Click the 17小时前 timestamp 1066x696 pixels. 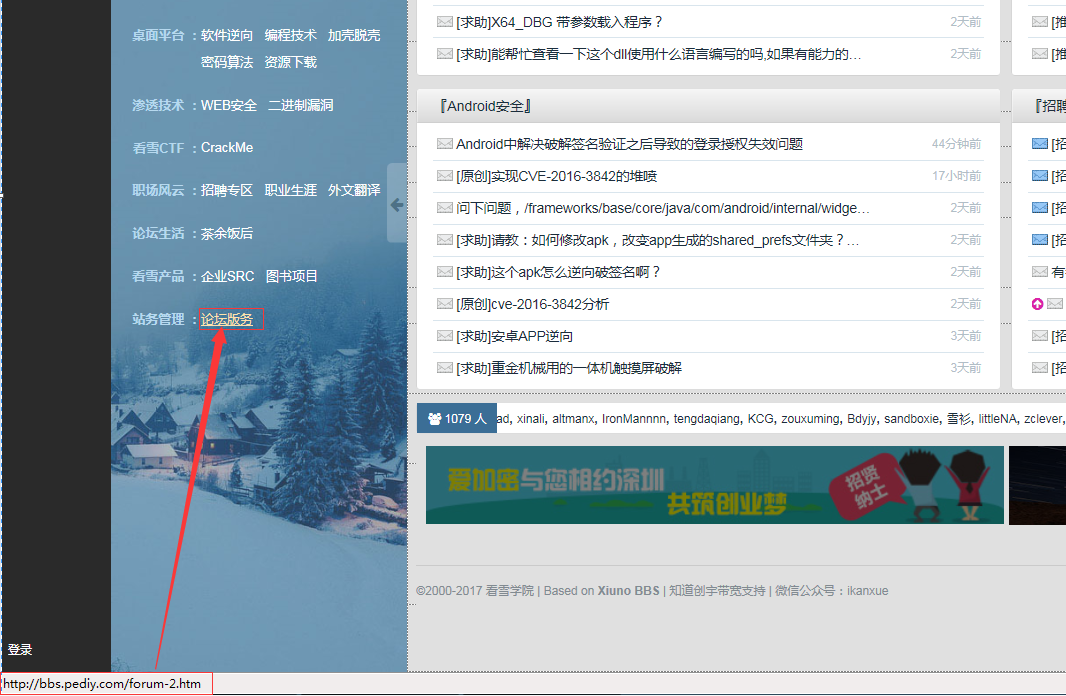tap(956, 176)
